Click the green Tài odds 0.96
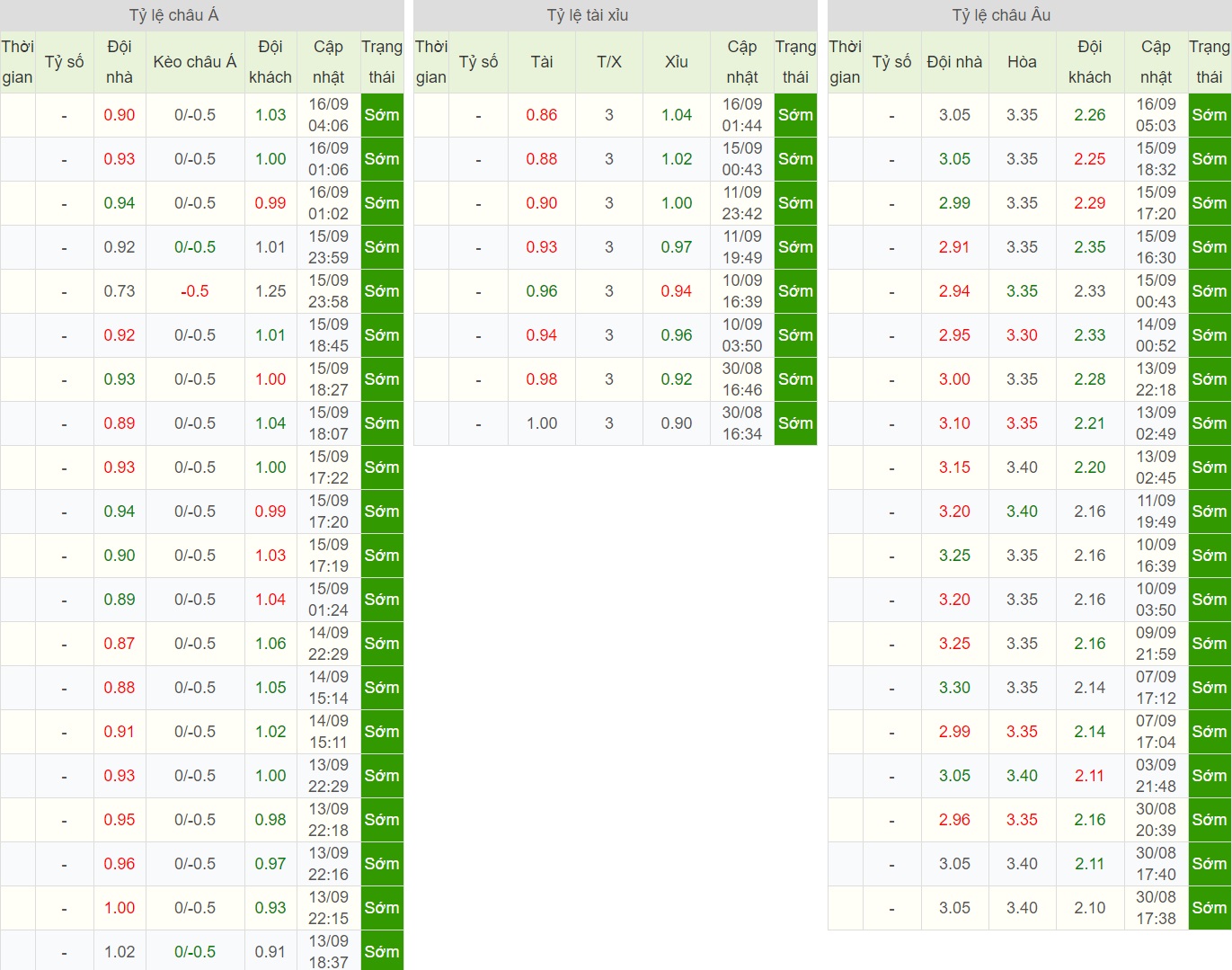The width and height of the screenshot is (1232, 970). pyautogui.click(x=542, y=291)
